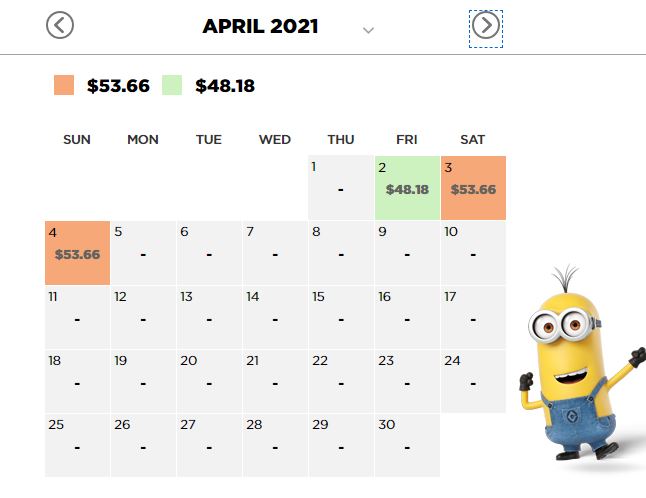646x498 pixels.
Task: Select April 24 date cell
Action: coord(473,381)
